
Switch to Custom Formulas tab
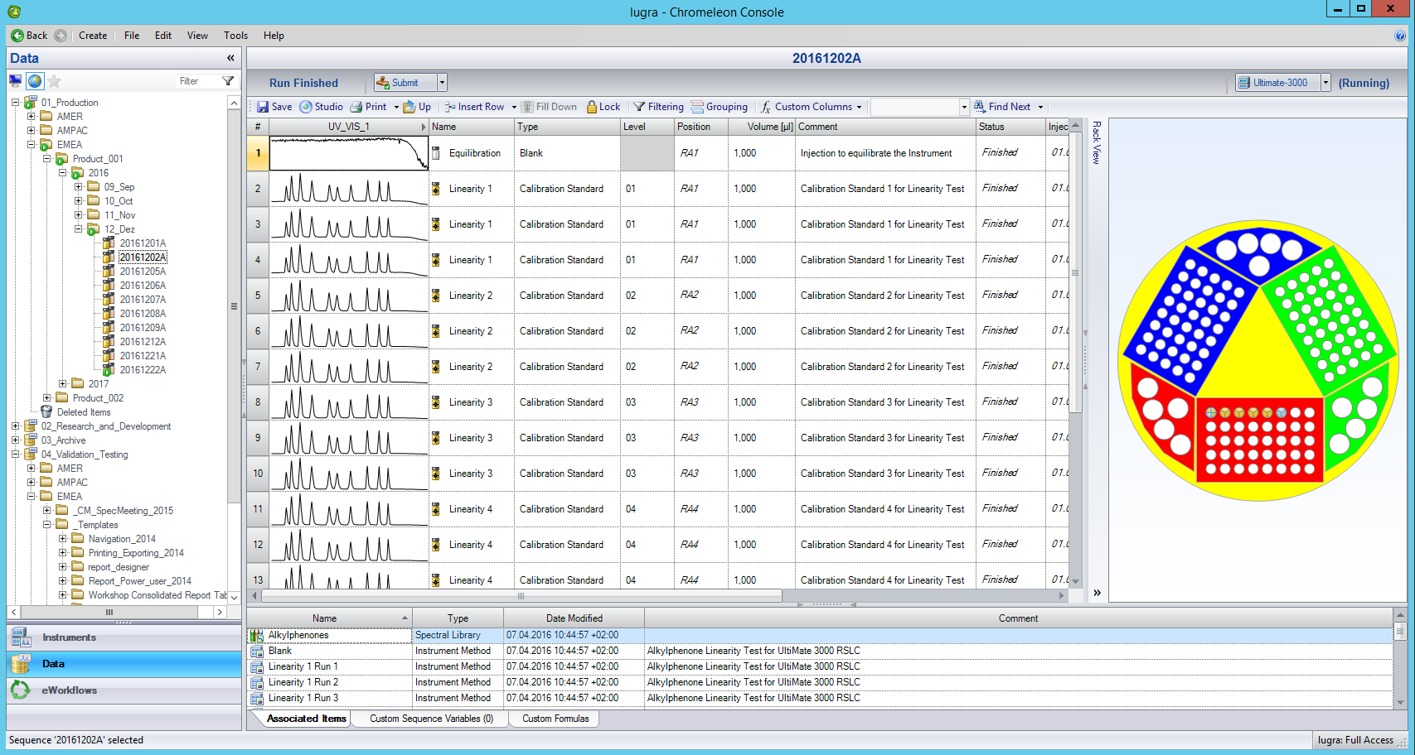556,719
